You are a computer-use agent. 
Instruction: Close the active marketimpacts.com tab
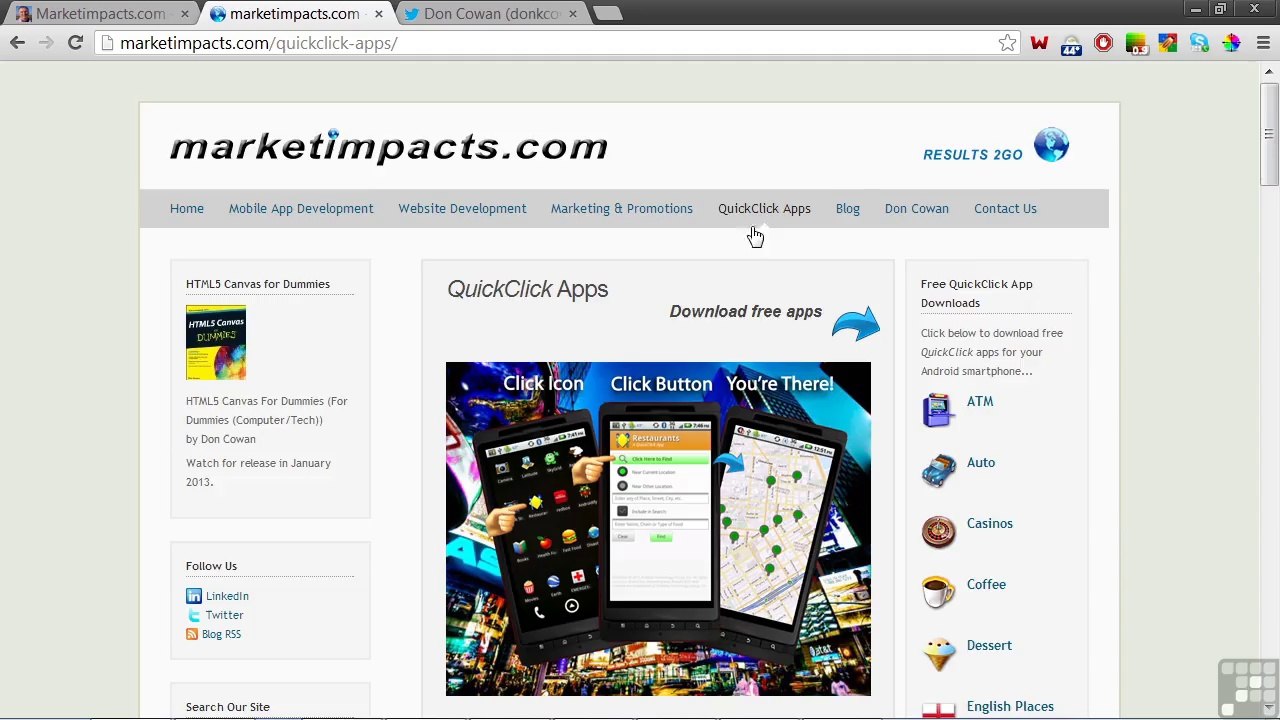[379, 14]
